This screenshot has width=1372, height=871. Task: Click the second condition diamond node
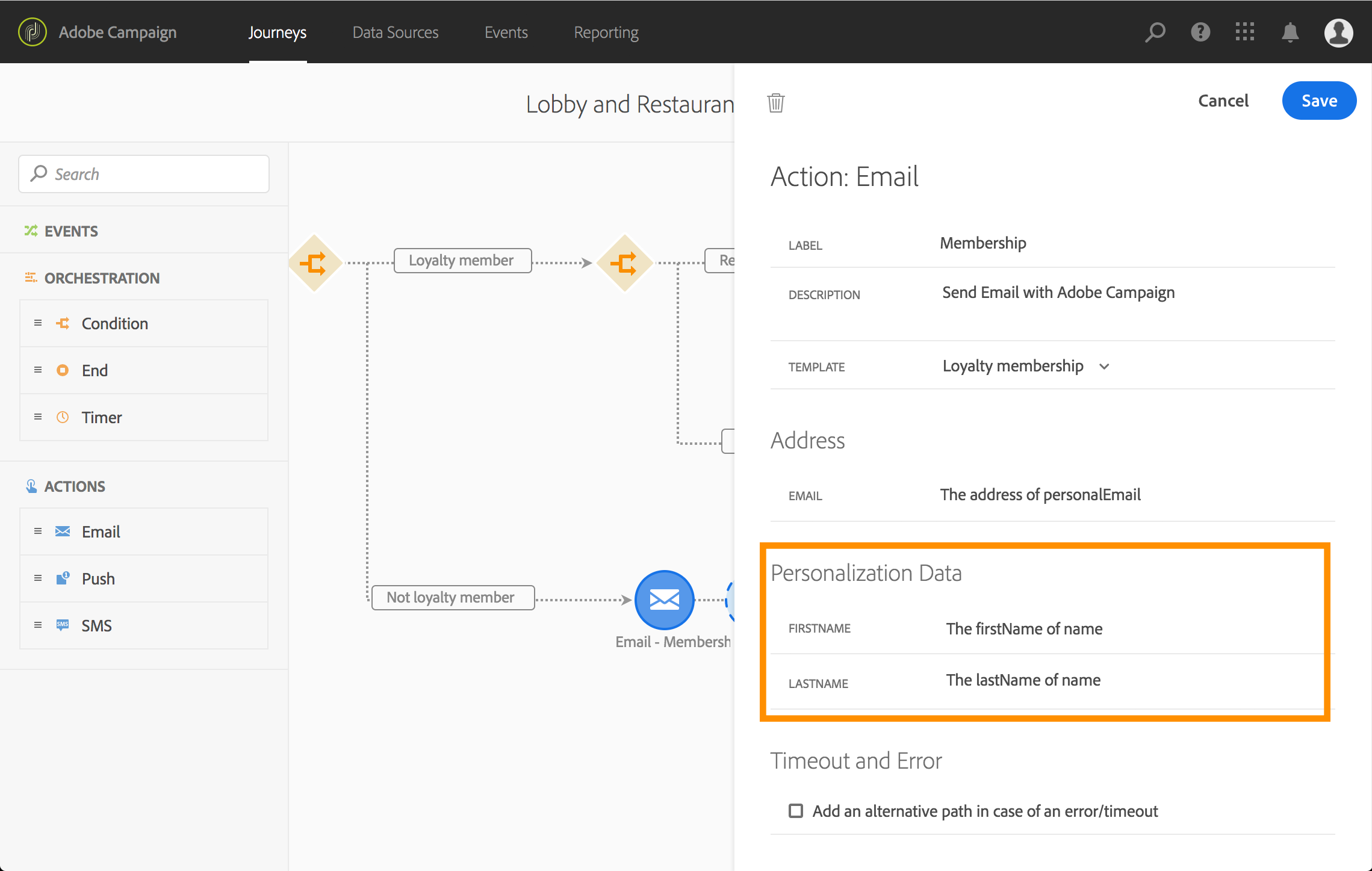click(624, 263)
